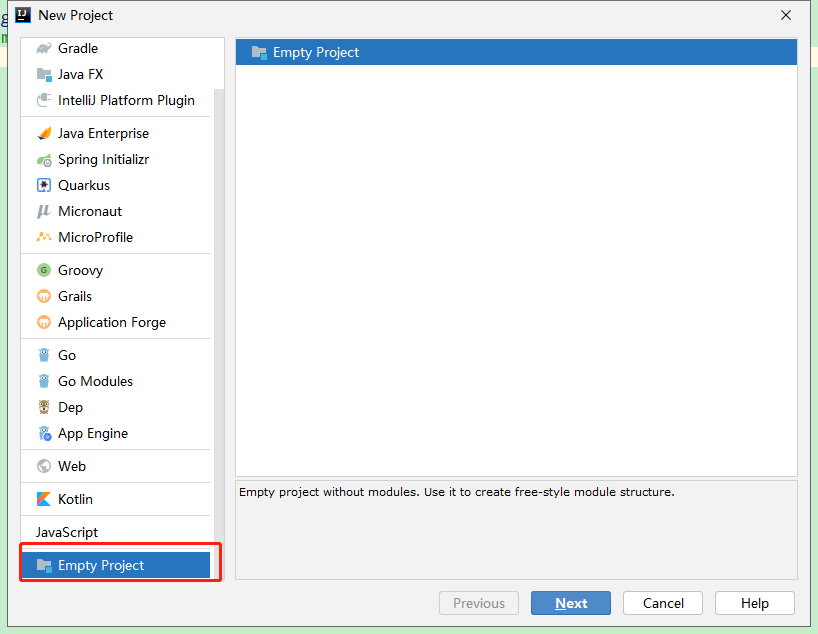818x634 pixels.
Task: Pick Micronaut from project list
Action: pyautogui.click(x=115, y=211)
